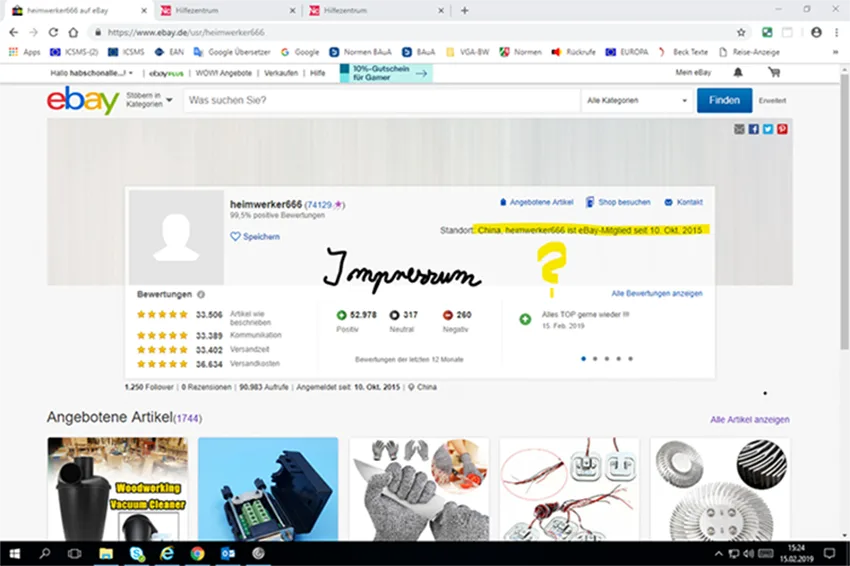Bookmark this page with the star icon
This screenshot has height=566, width=850.
[741, 33]
